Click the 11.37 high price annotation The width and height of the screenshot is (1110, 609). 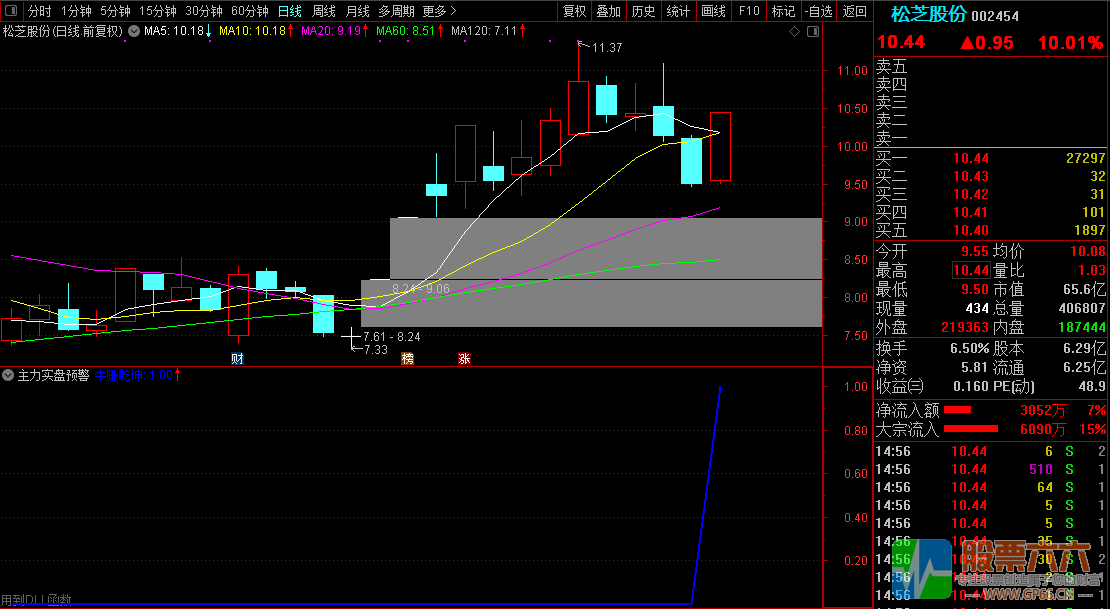607,48
